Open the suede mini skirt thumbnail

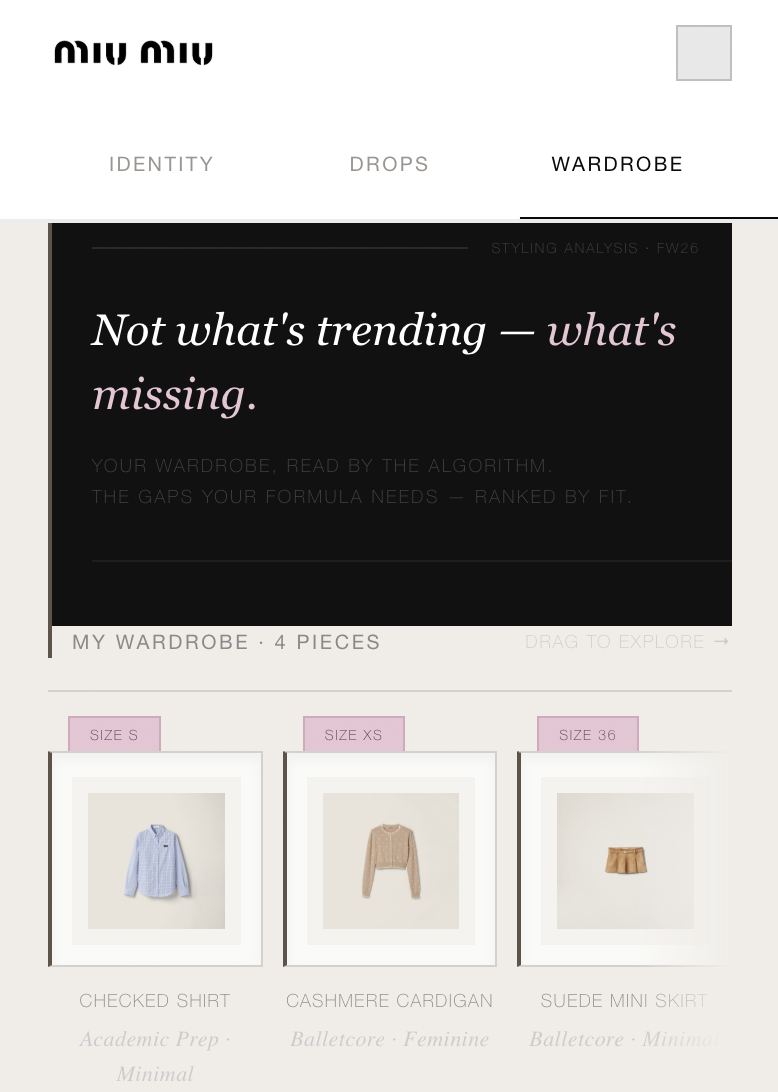point(625,860)
